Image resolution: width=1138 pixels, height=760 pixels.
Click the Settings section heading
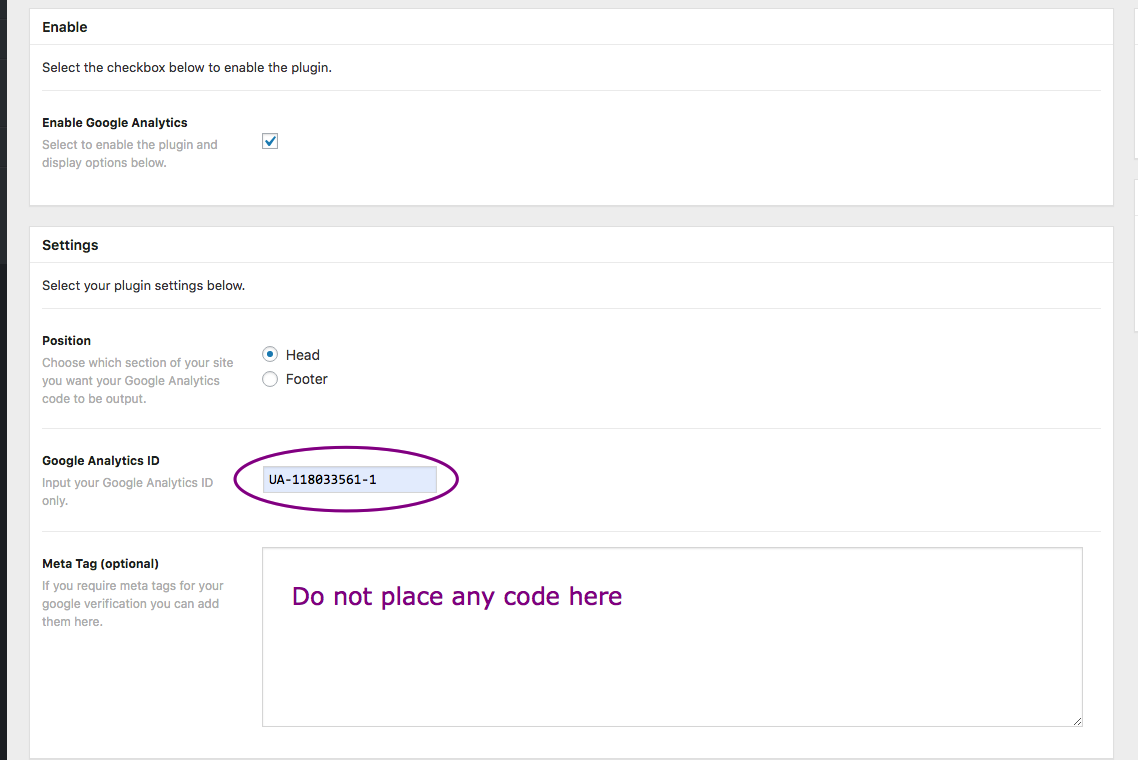70,245
